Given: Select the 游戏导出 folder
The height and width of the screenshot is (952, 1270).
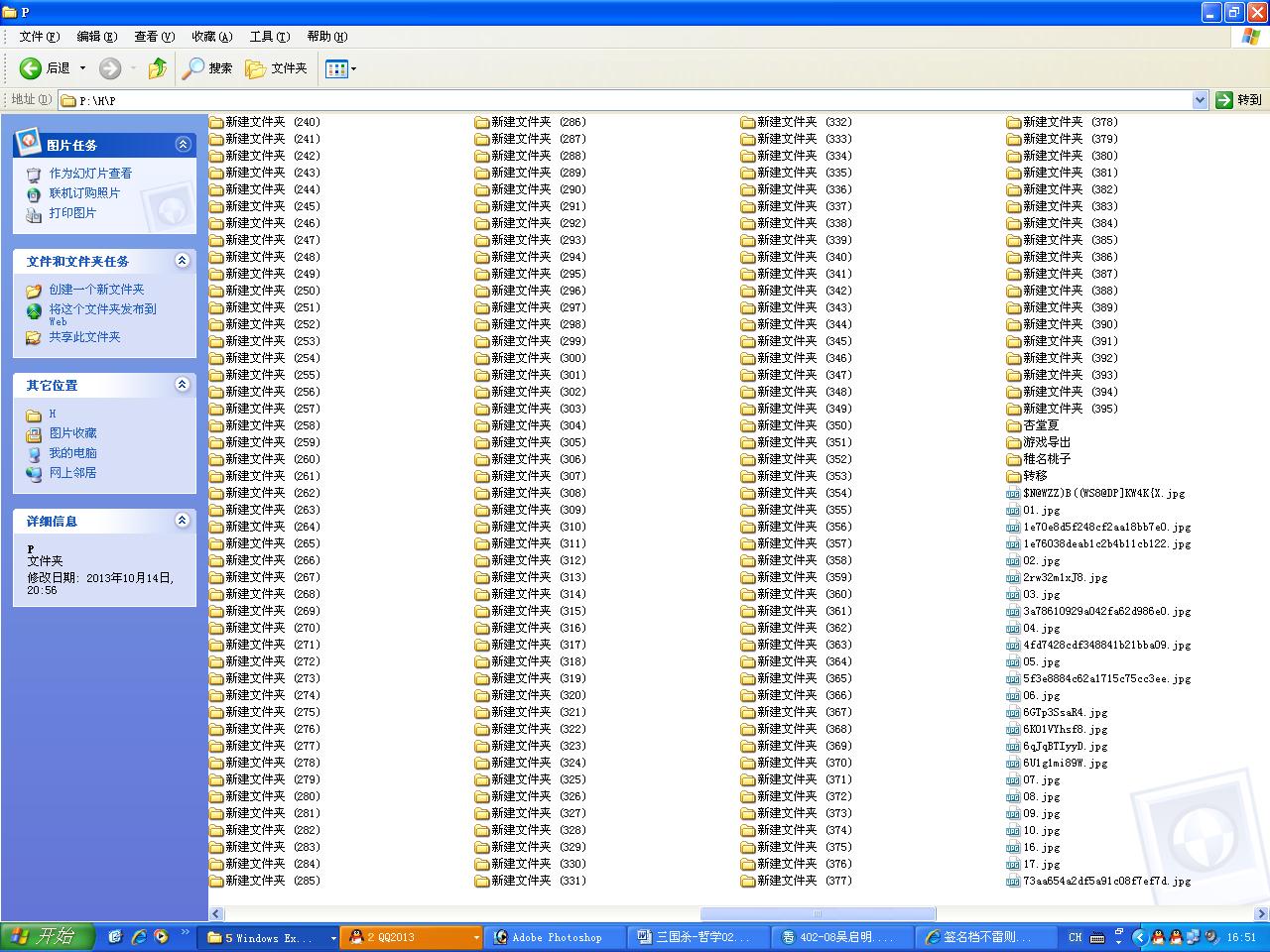Looking at the screenshot, I should tap(1039, 442).
